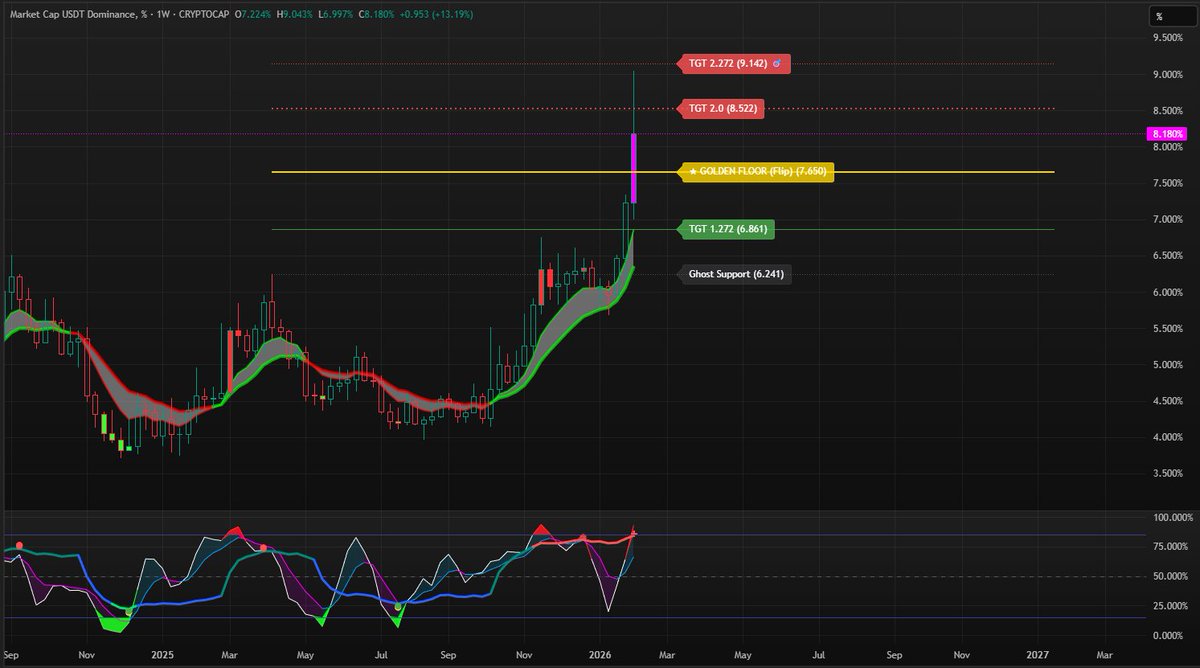This screenshot has height=668, width=1200.
Task: Click the 4.500% price axis label
Action: pyautogui.click(x=1169, y=402)
